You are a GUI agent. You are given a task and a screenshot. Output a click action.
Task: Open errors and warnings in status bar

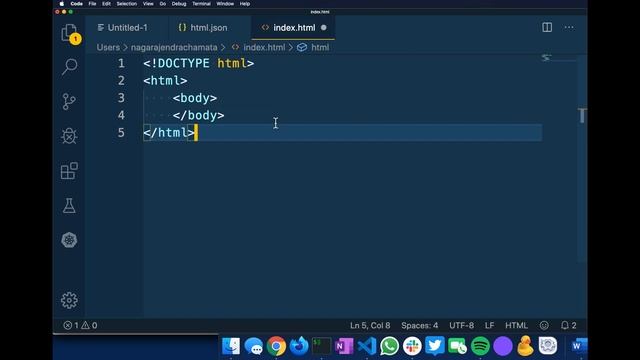[80, 325]
